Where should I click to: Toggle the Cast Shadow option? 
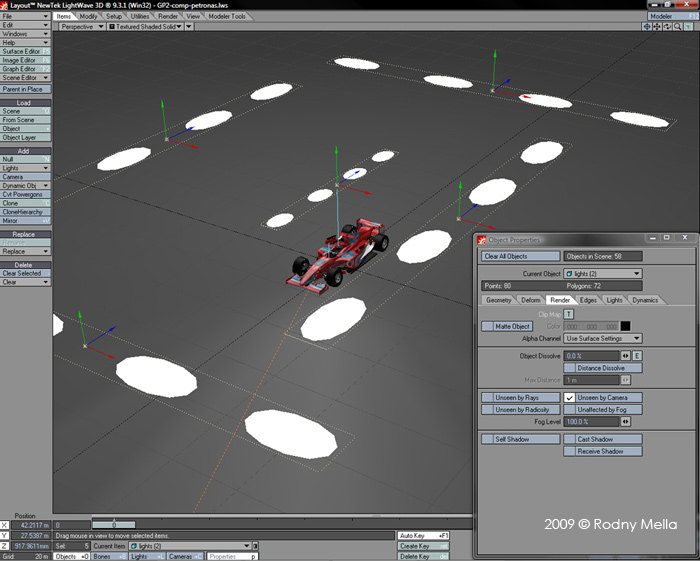click(603, 439)
